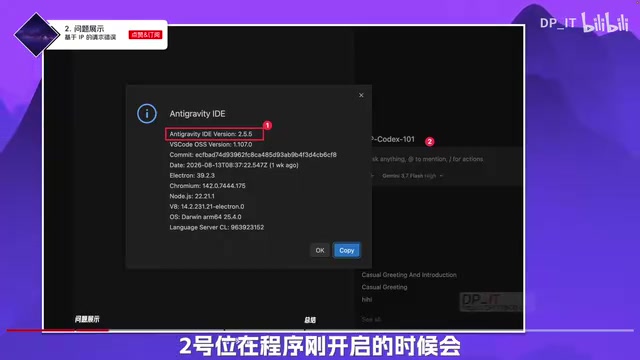Select the Chromium: 142.0.7444.175 line
Screen dimensions: 640x360
(x=207, y=186)
